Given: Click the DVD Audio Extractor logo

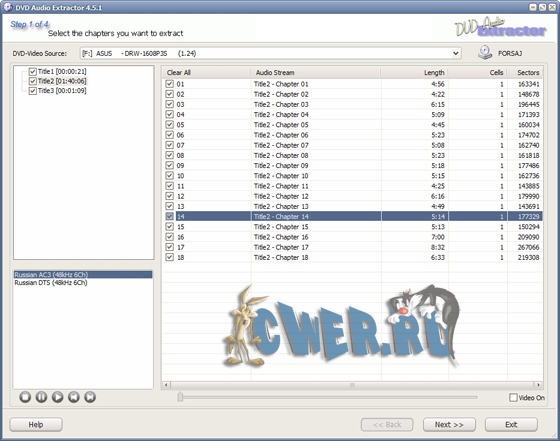Looking at the screenshot, I should pos(500,28).
